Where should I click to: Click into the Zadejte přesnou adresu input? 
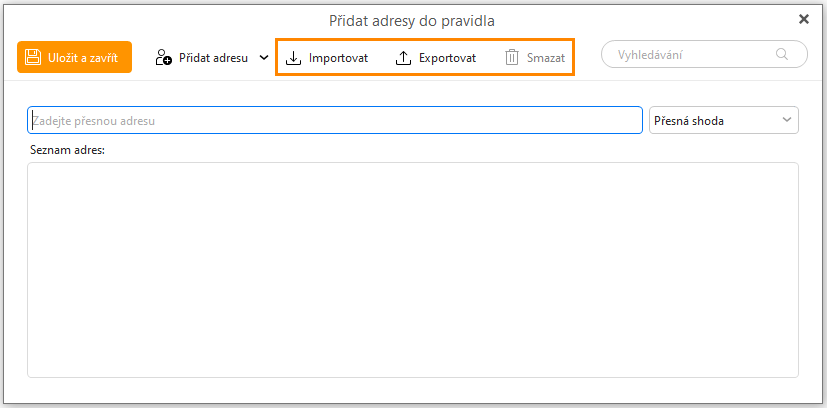tap(334, 121)
